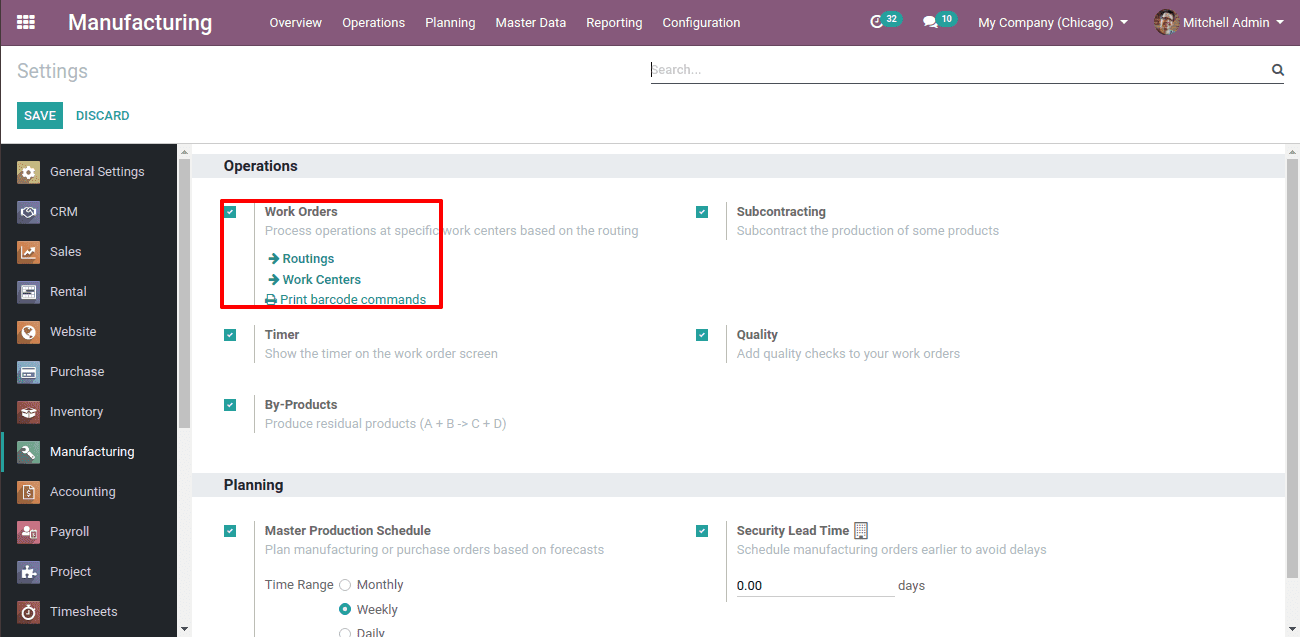Click the Inventory box icon in sidebar
This screenshot has height=637, width=1300.
coord(29,412)
